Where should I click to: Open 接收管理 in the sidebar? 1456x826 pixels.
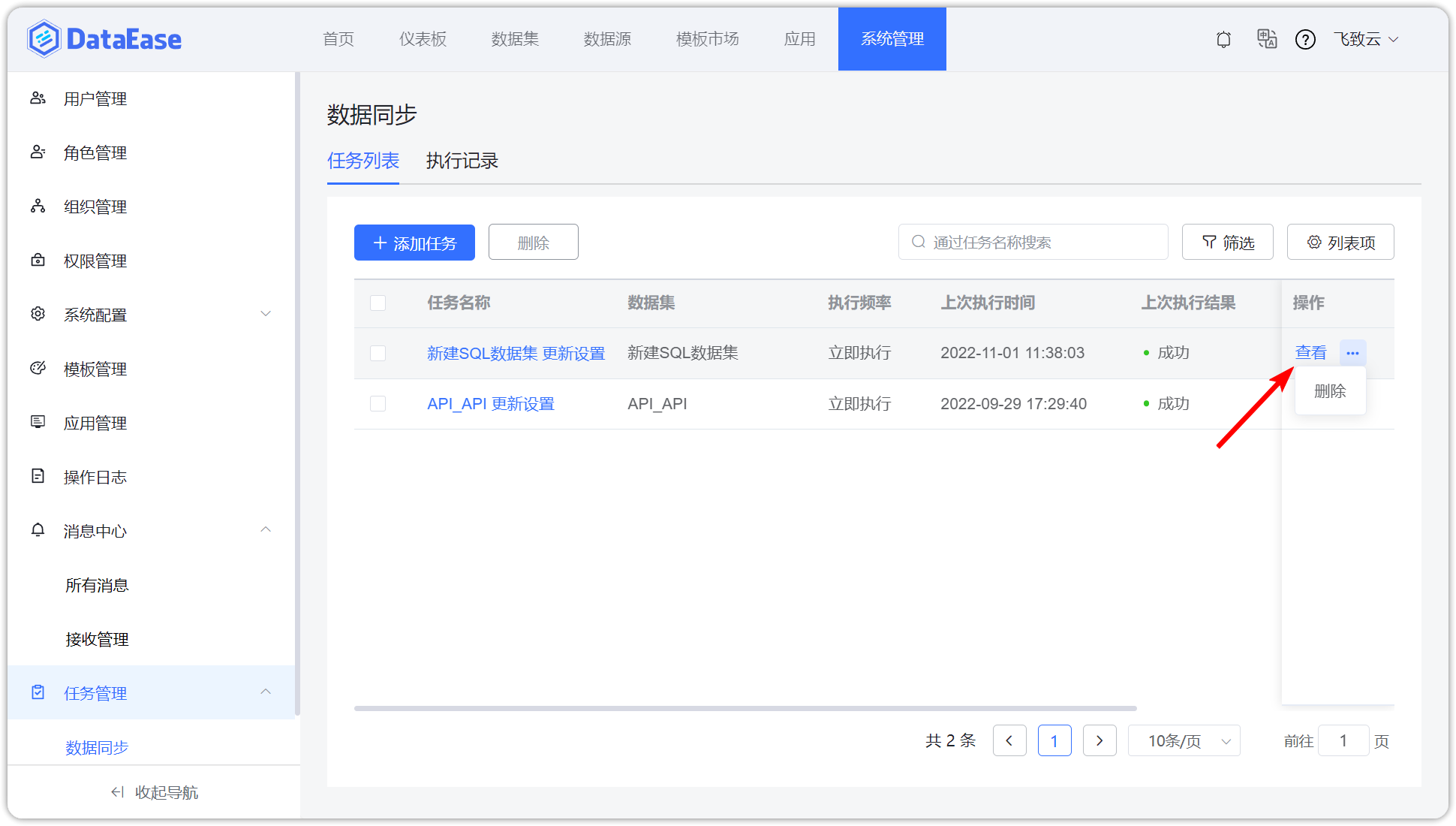(97, 639)
